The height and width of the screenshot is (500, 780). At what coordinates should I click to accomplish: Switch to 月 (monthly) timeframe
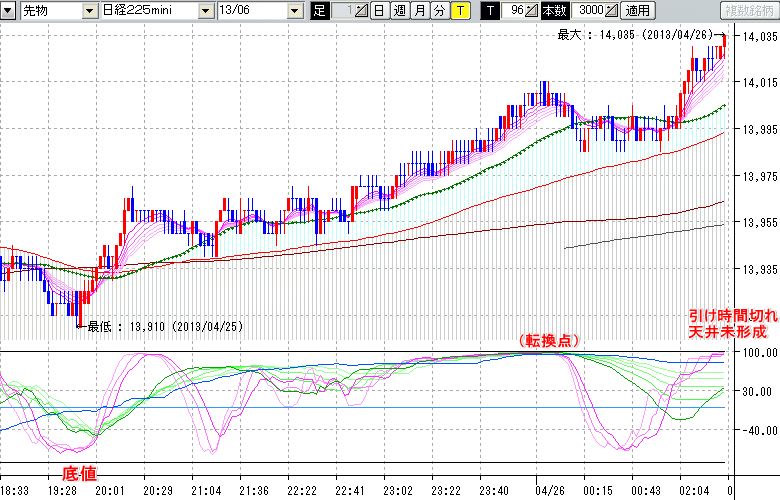tap(419, 11)
